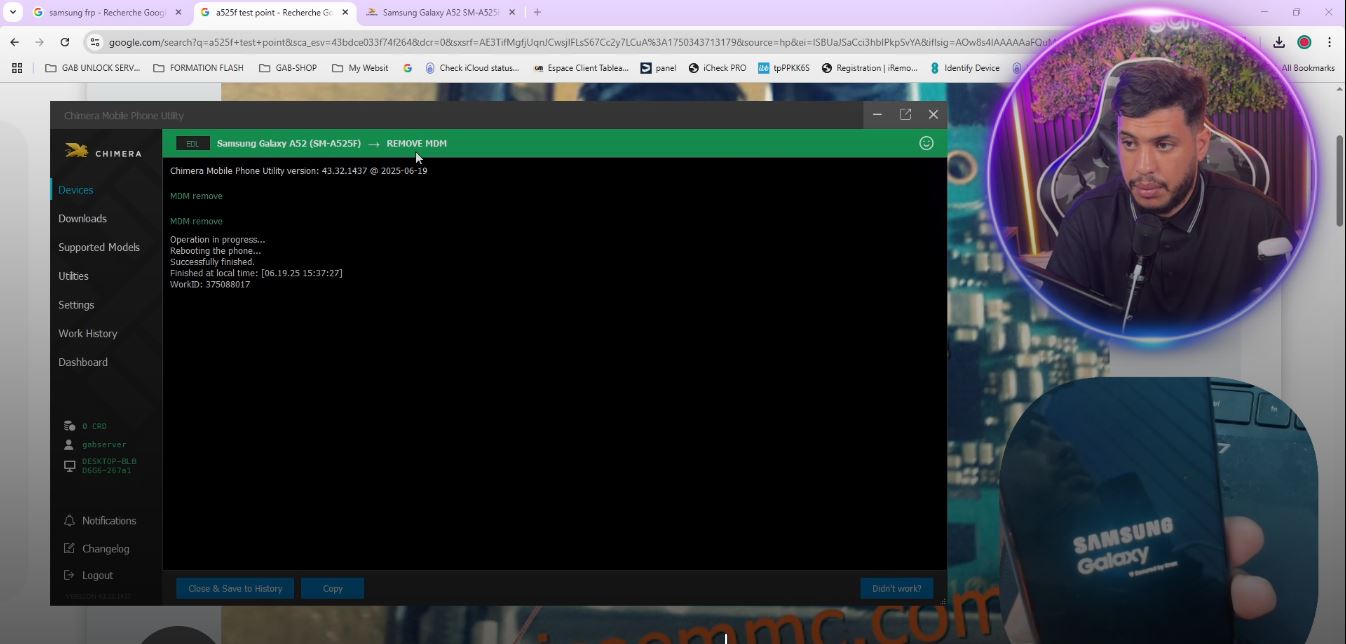The width and height of the screenshot is (1346, 644).
Task: Open the browser three-dot menu
Action: [x=1329, y=42]
